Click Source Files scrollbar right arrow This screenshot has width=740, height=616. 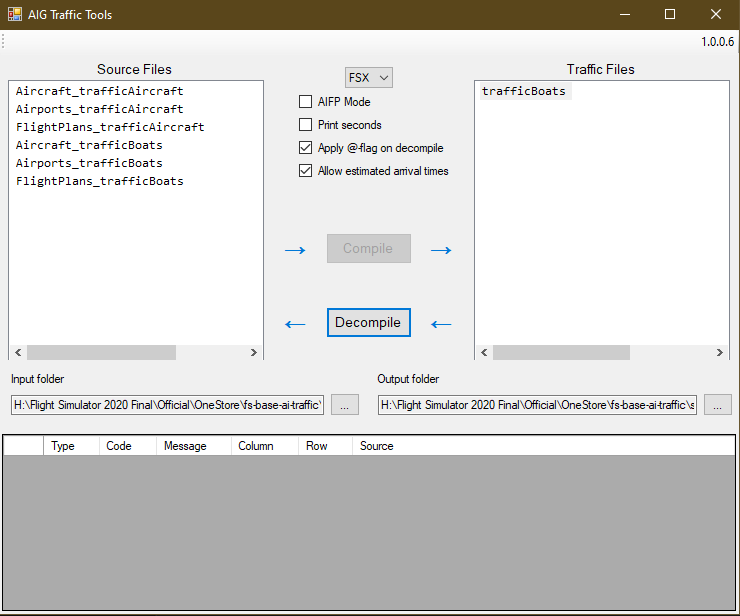[x=253, y=352]
